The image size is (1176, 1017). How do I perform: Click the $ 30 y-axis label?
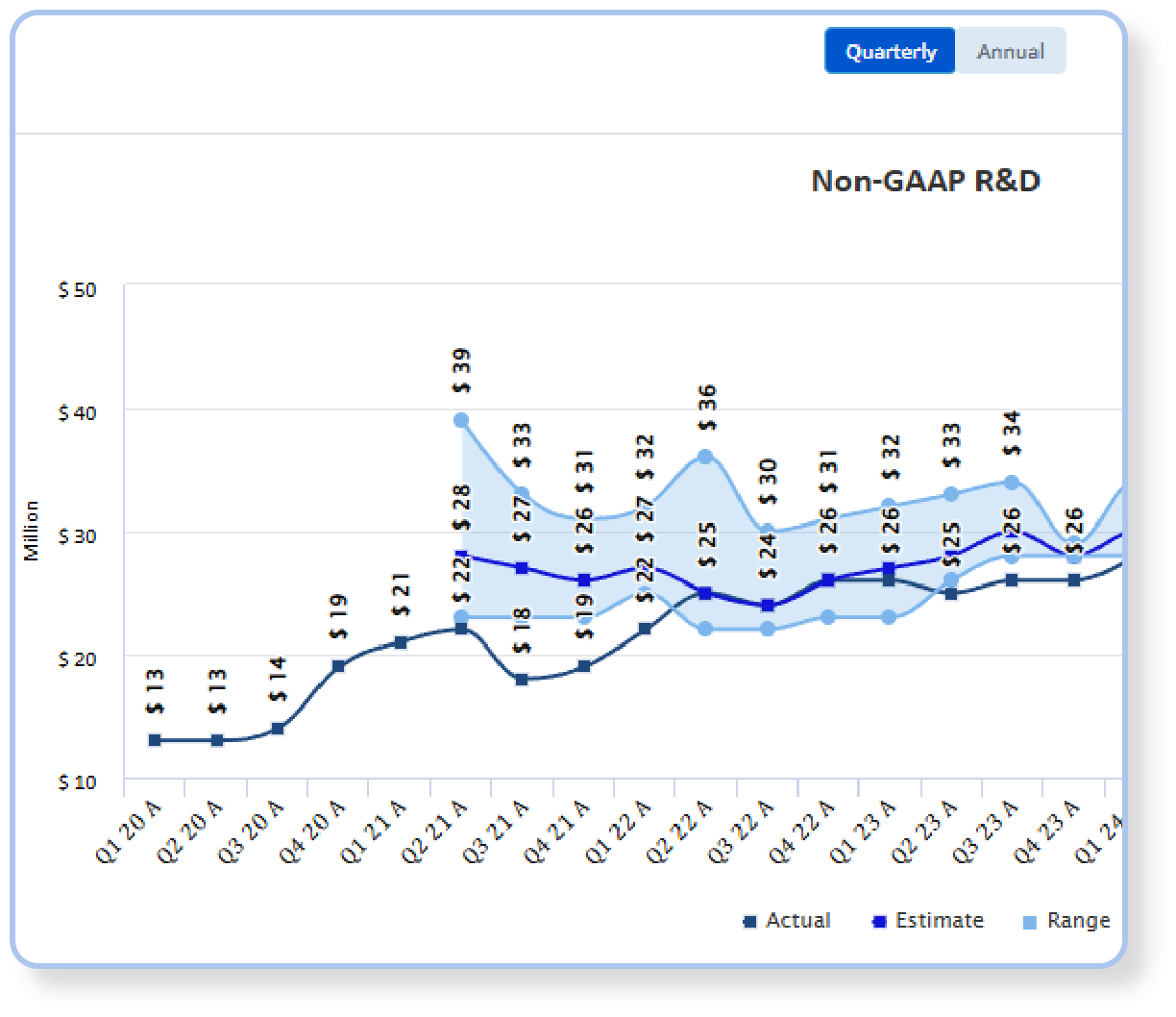point(77,536)
